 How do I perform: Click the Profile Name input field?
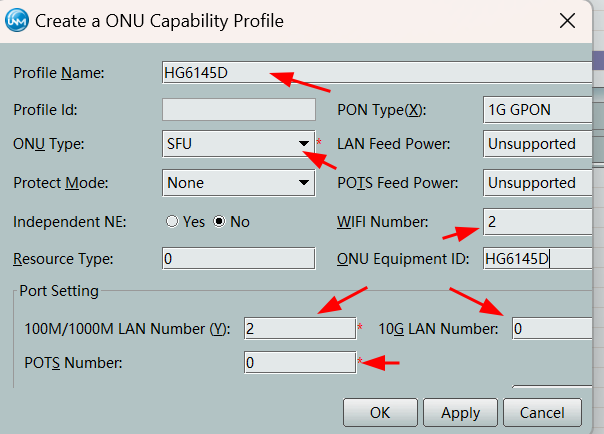[377, 72]
